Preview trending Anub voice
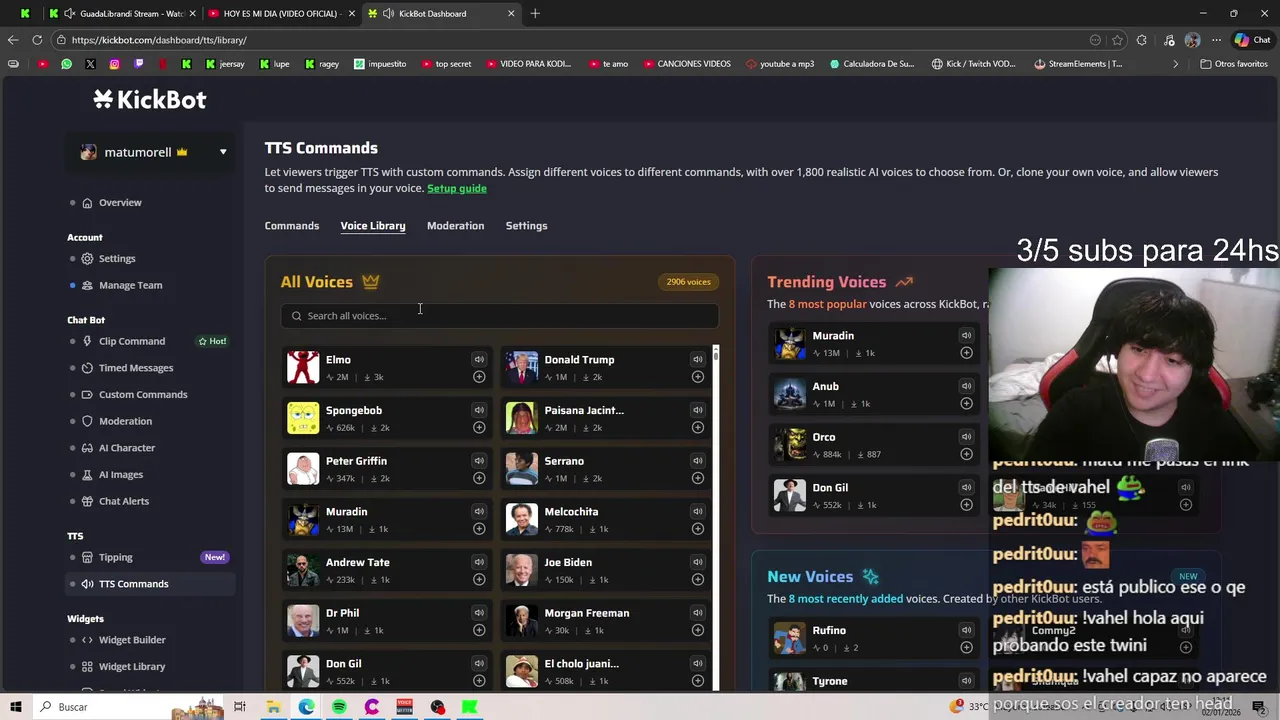The image size is (1280, 720). [x=966, y=386]
